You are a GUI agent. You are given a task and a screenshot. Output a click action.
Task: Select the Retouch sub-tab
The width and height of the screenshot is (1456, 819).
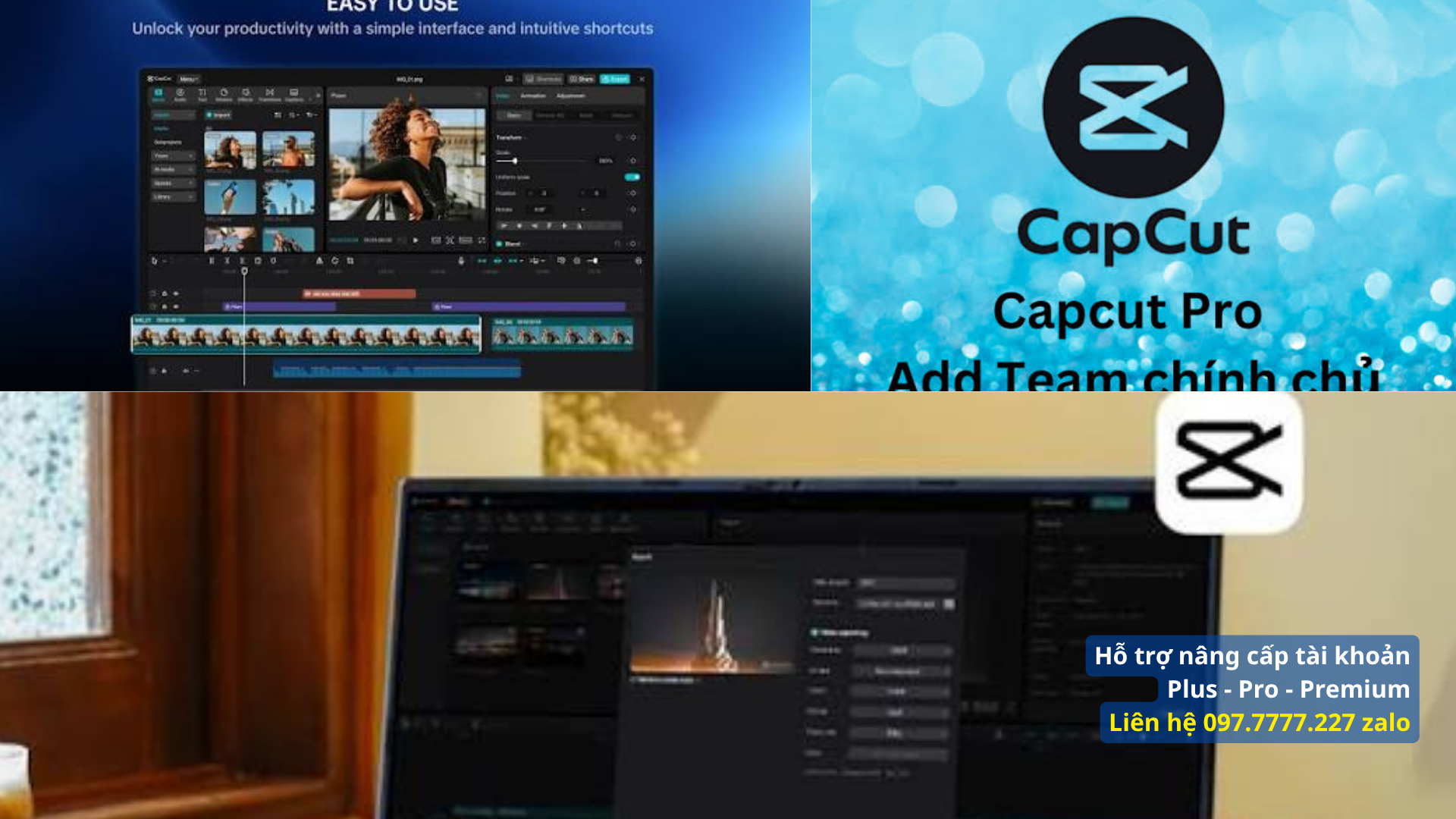(622, 115)
